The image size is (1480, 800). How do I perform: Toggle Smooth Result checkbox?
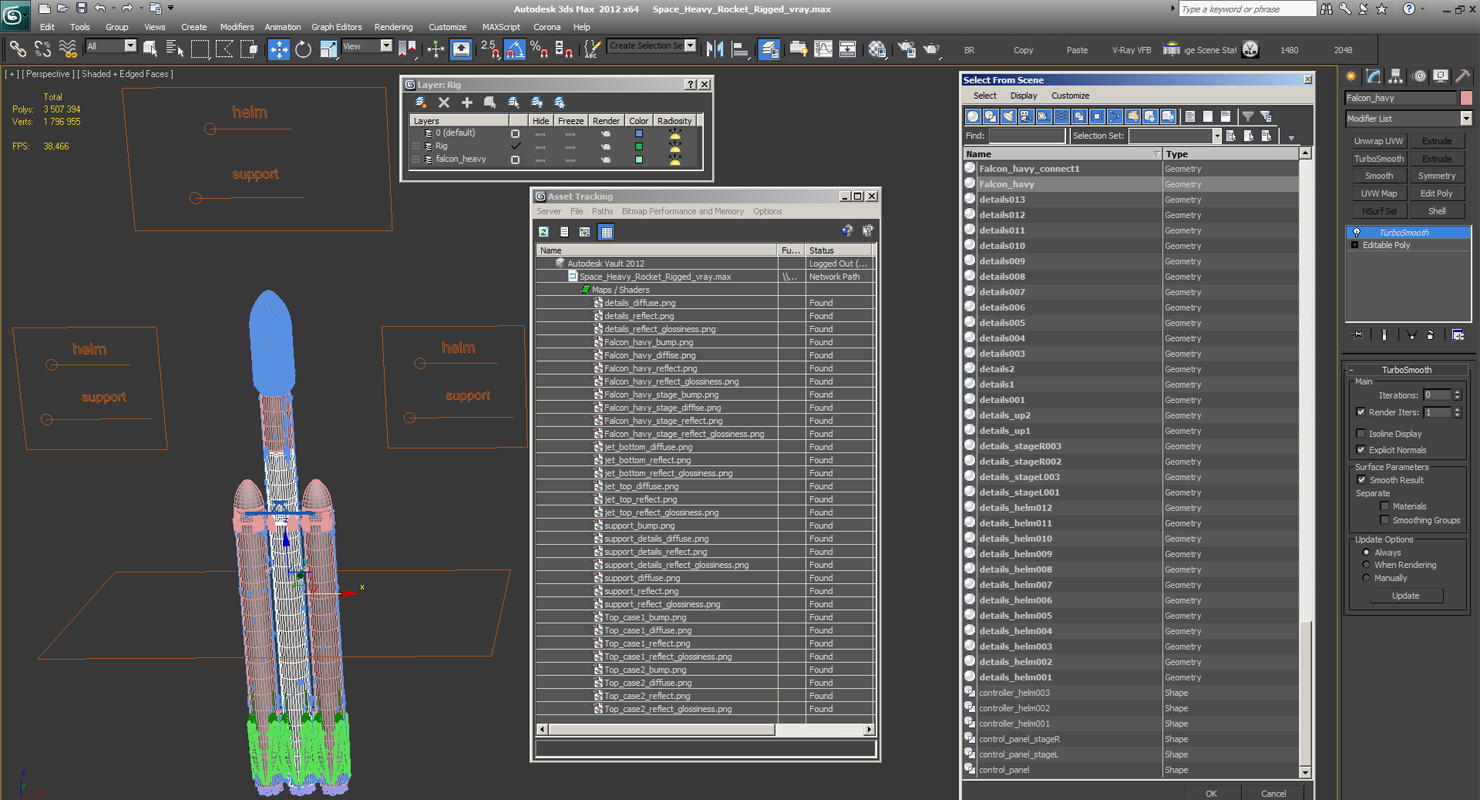tap(1361, 480)
